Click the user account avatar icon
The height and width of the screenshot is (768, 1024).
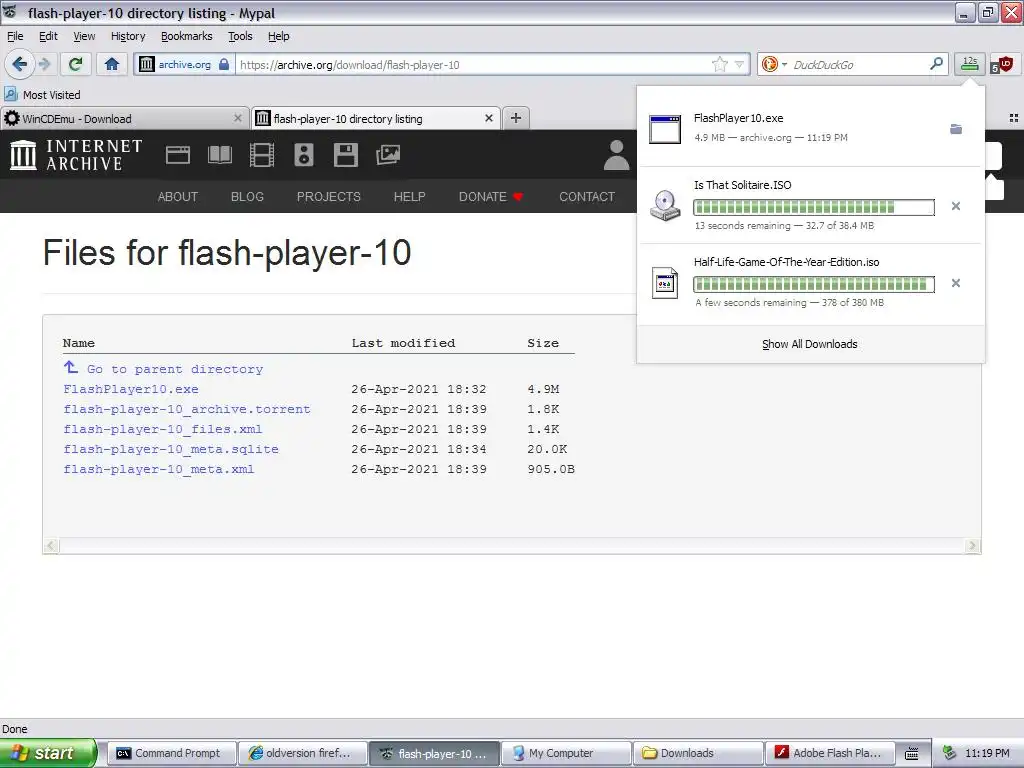pyautogui.click(x=616, y=155)
